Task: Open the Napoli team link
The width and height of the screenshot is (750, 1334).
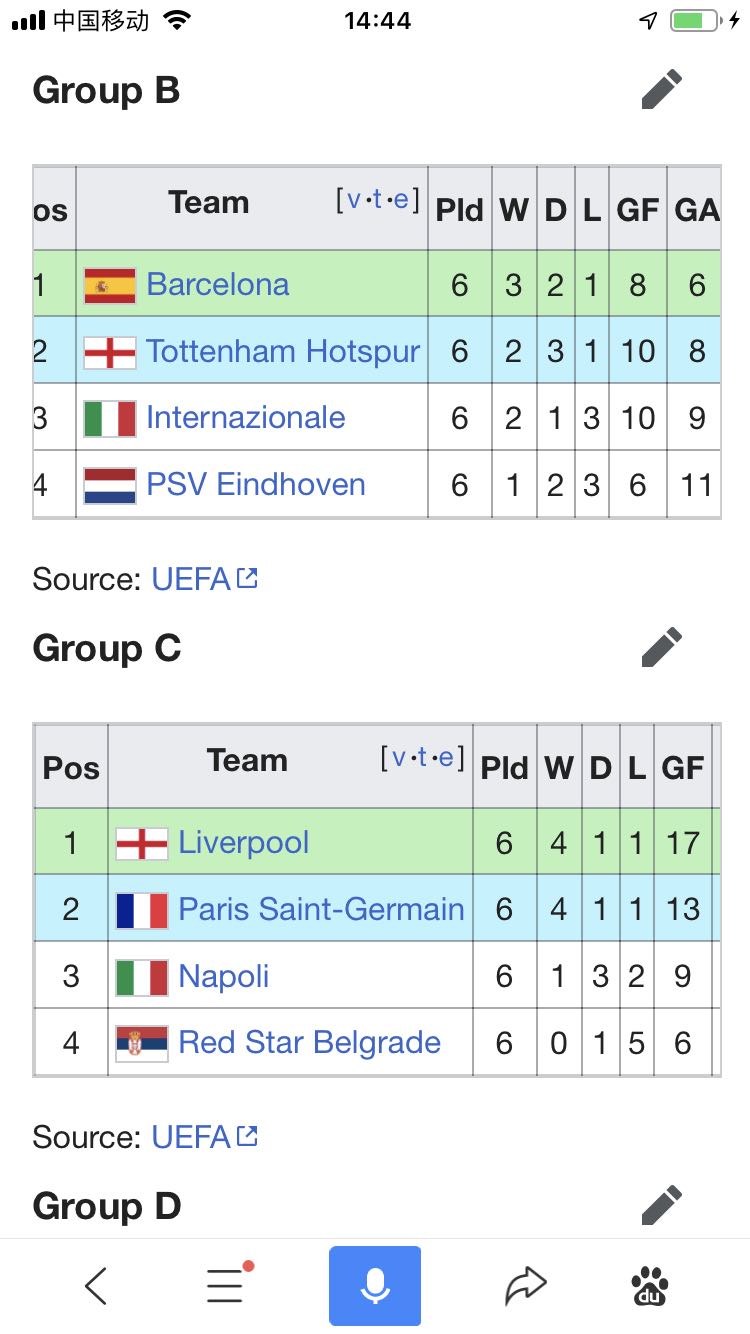Action: pyautogui.click(x=224, y=975)
